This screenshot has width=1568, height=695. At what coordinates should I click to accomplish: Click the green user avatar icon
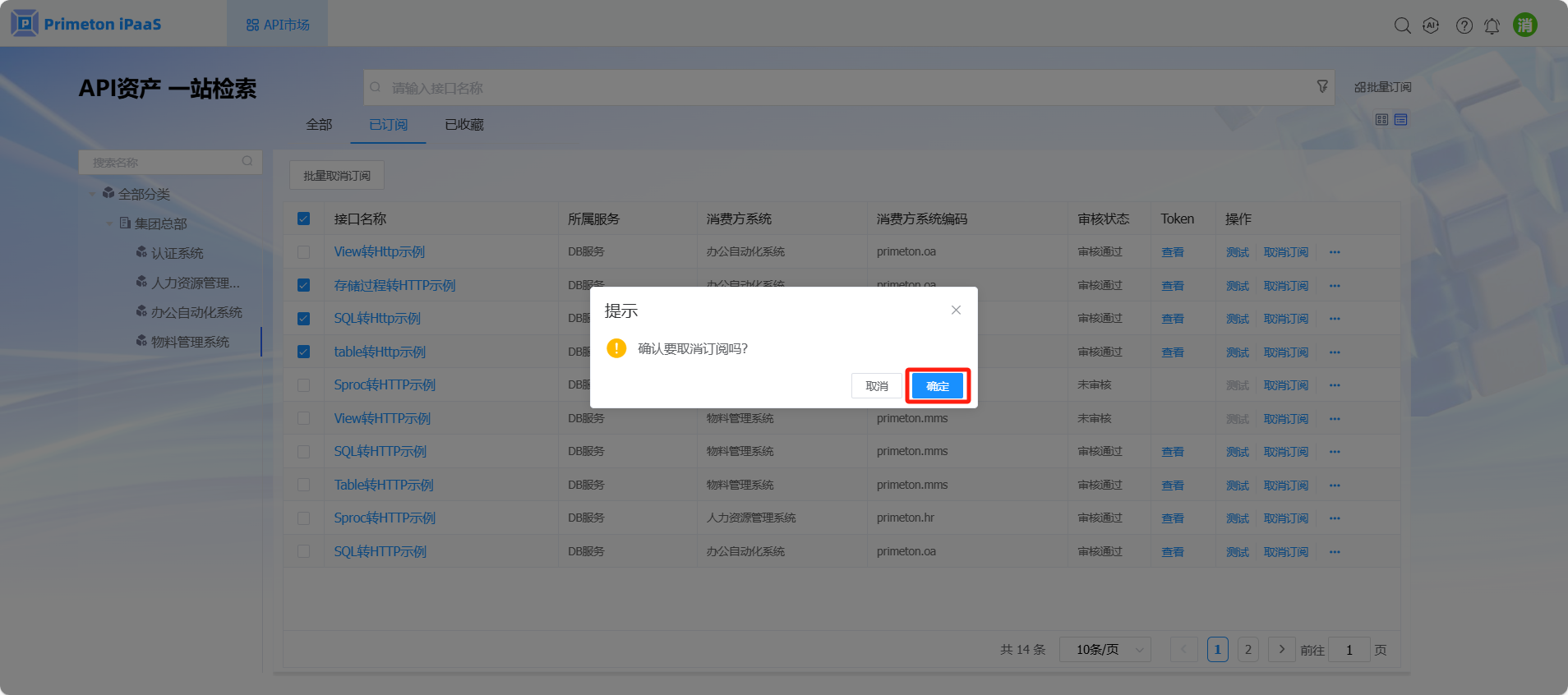tap(1524, 25)
